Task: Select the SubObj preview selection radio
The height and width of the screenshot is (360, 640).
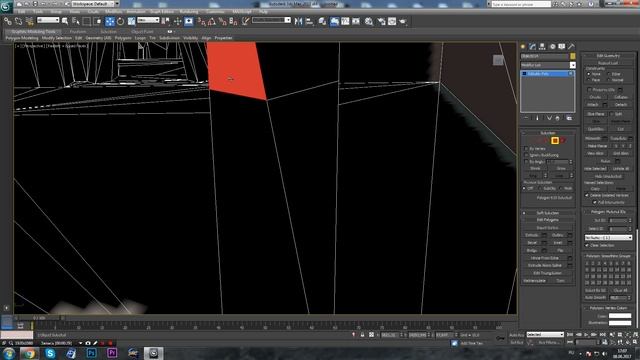Action: tap(541, 189)
